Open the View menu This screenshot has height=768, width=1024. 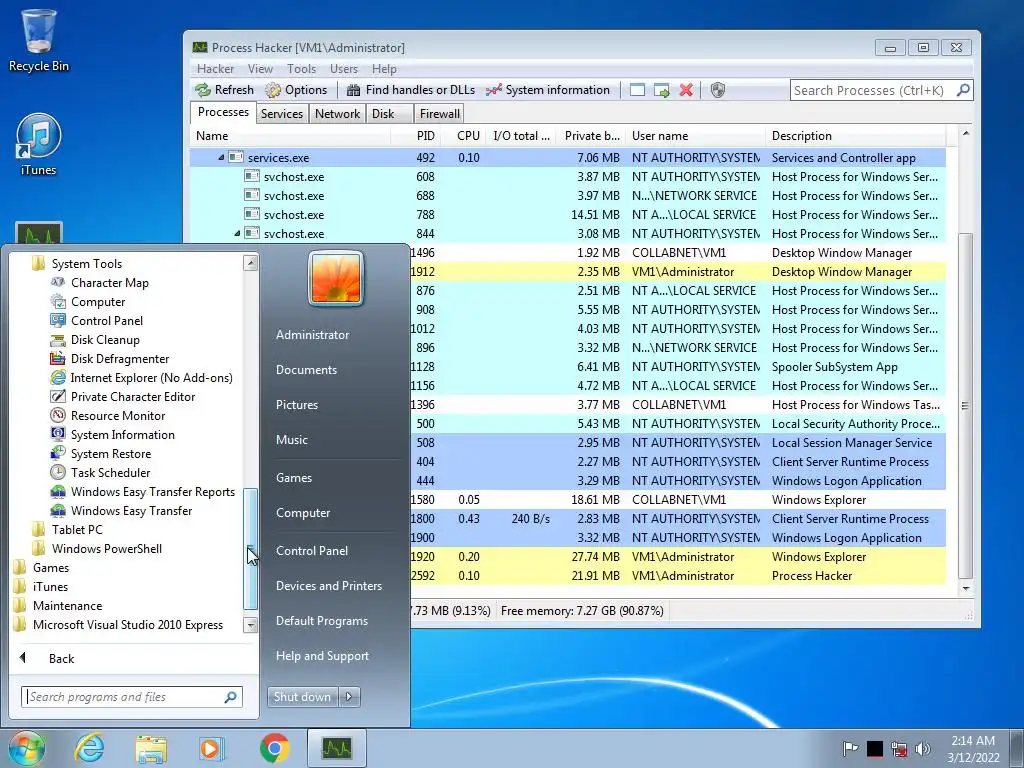(x=260, y=69)
